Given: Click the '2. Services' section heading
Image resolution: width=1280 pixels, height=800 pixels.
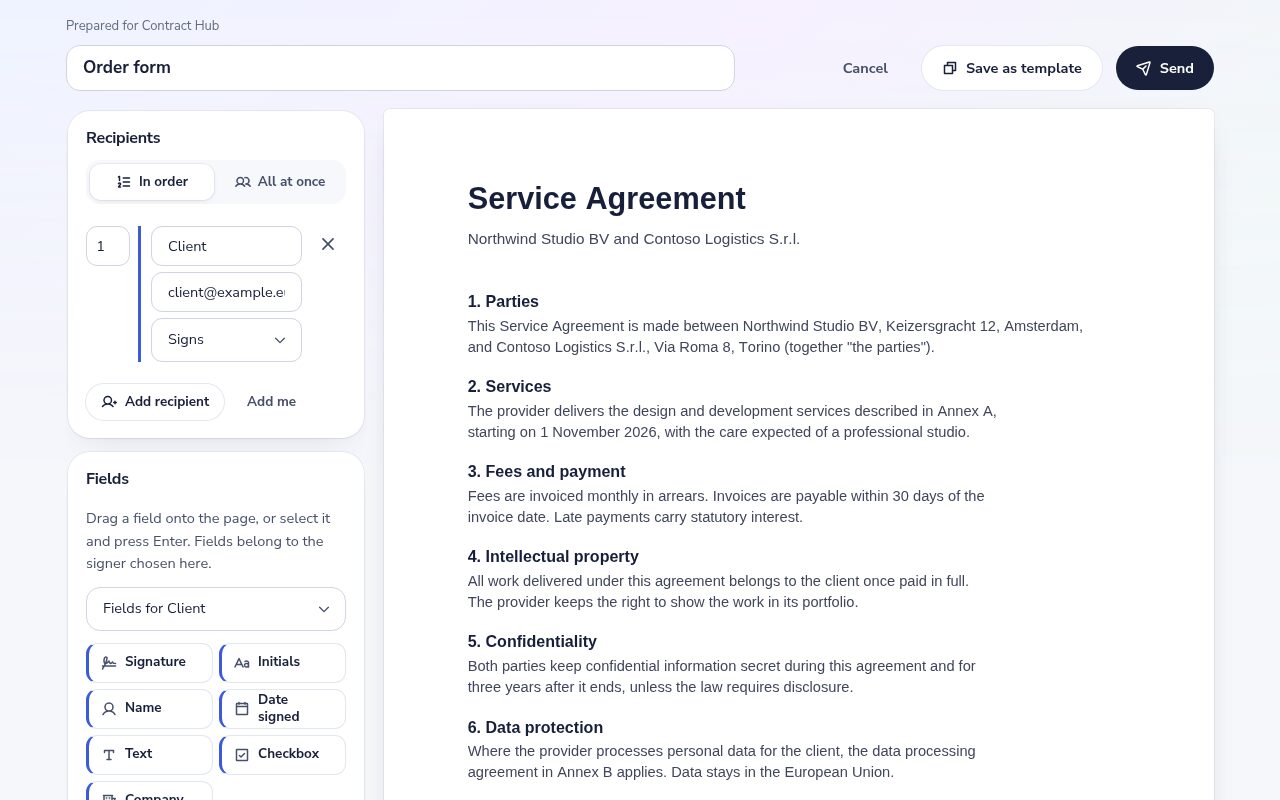Looking at the screenshot, I should [x=510, y=386].
